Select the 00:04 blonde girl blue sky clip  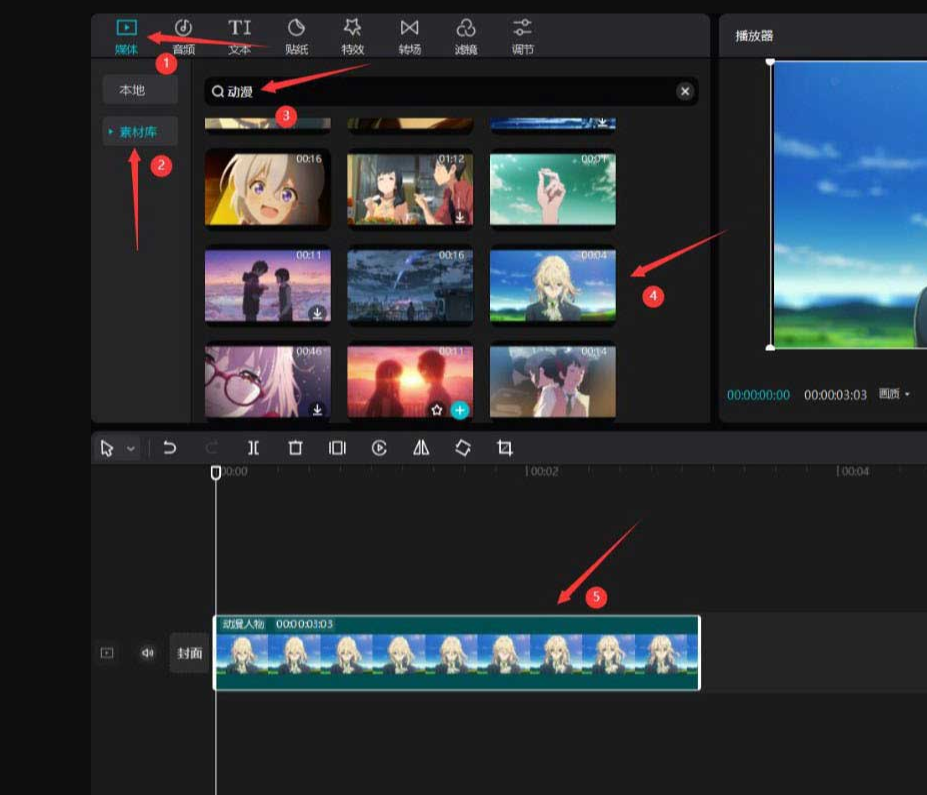click(x=553, y=285)
